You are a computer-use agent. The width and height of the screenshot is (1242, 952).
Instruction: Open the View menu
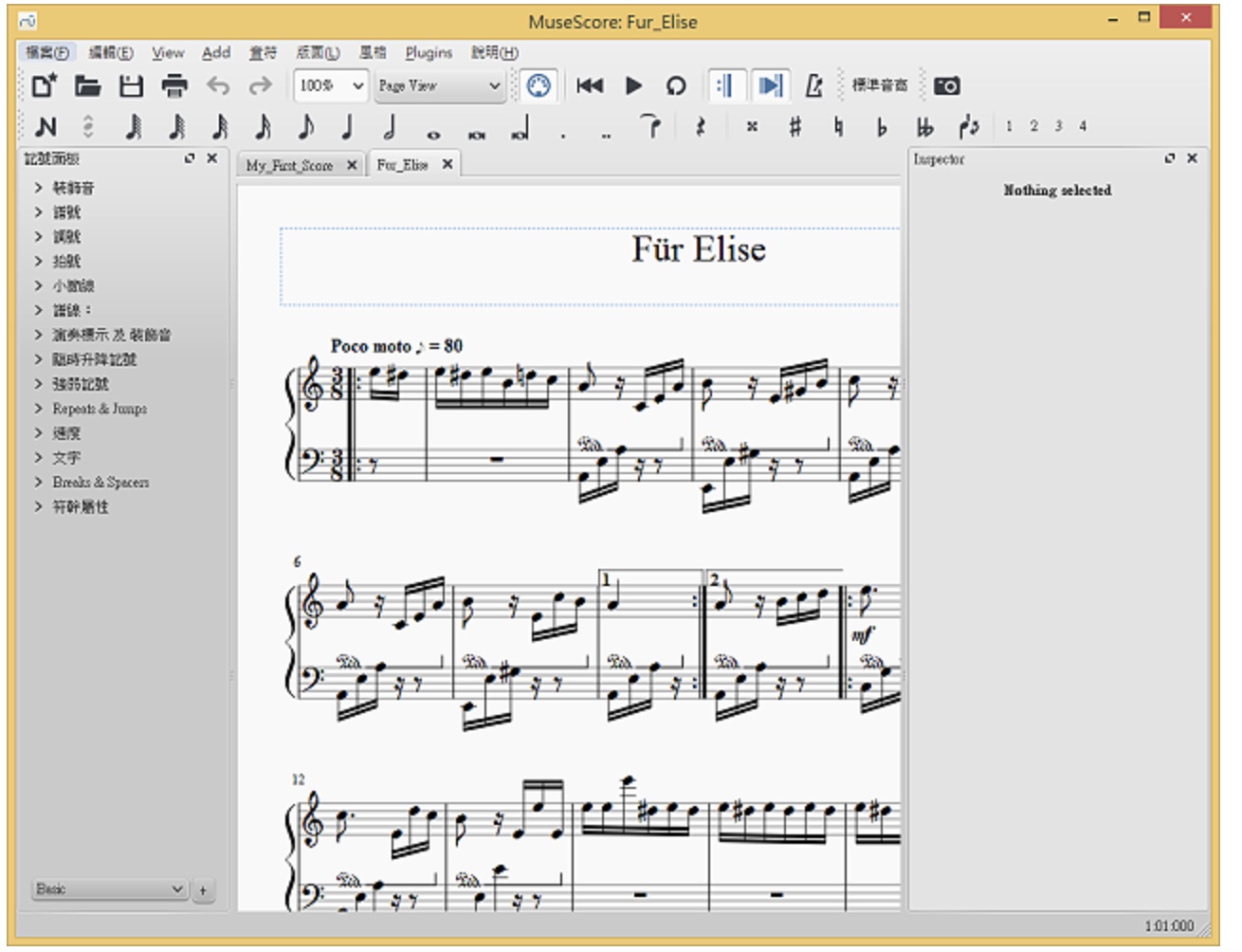click(x=168, y=53)
